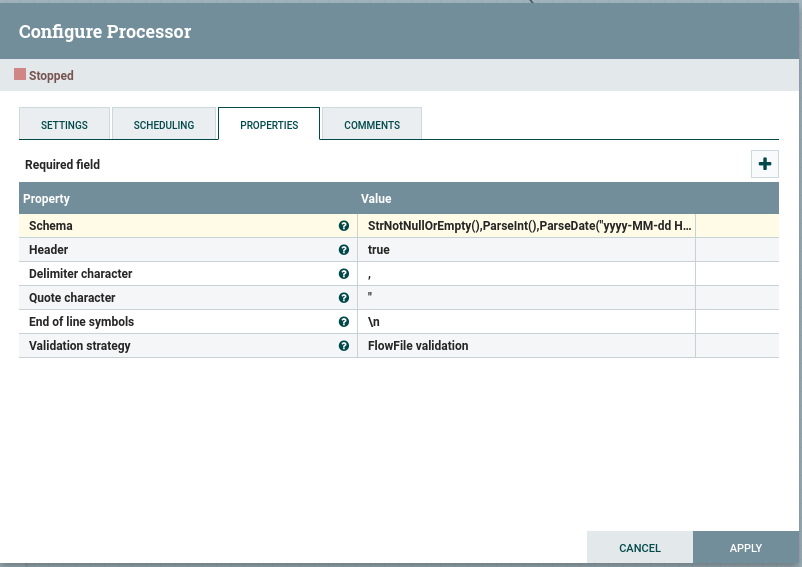Click the Required field label
Viewport: 802px width, 567px height.
tap(62, 165)
